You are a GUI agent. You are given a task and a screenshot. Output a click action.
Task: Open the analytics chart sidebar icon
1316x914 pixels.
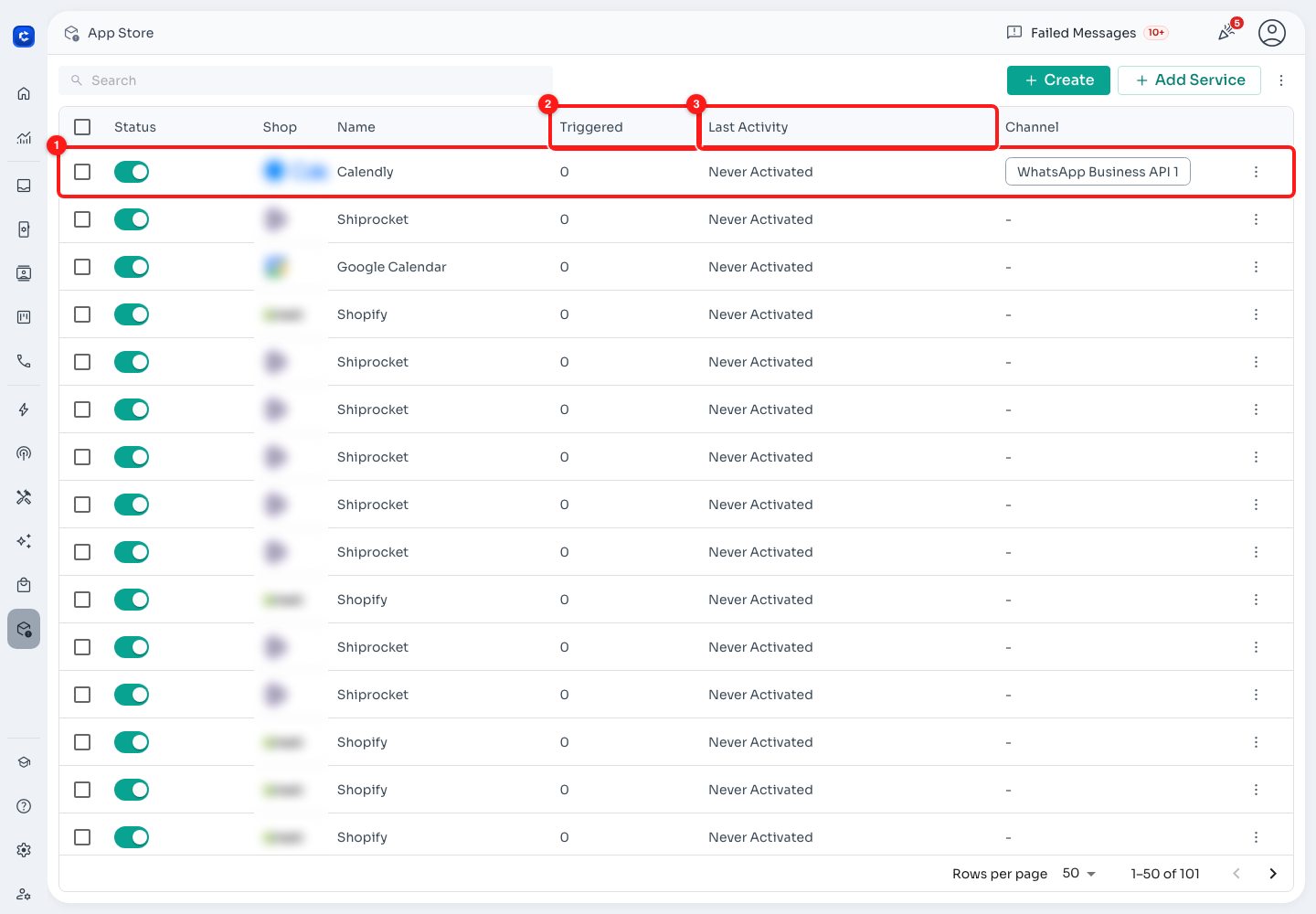click(24, 138)
